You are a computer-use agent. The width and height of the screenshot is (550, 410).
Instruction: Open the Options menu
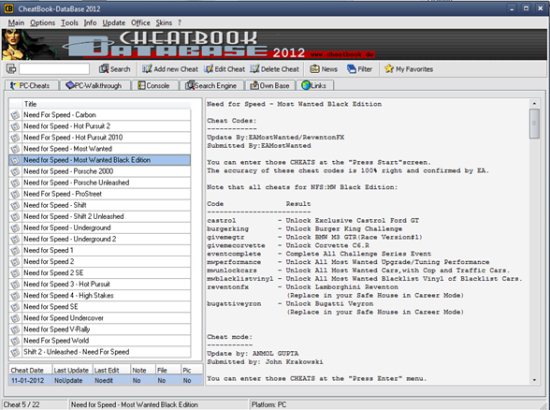click(42, 23)
